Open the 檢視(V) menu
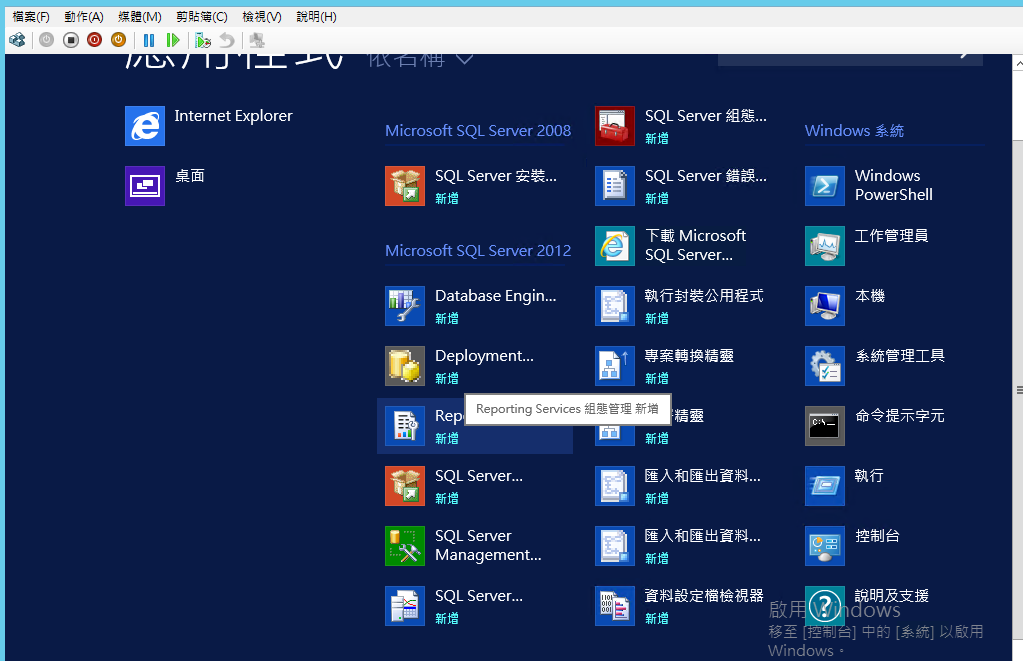 [x=262, y=17]
